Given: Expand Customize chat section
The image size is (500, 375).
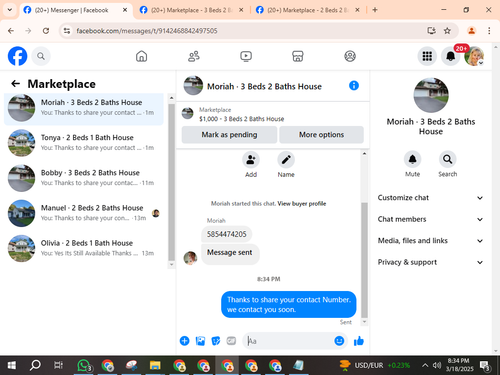Looking at the screenshot, I should tap(430, 198).
